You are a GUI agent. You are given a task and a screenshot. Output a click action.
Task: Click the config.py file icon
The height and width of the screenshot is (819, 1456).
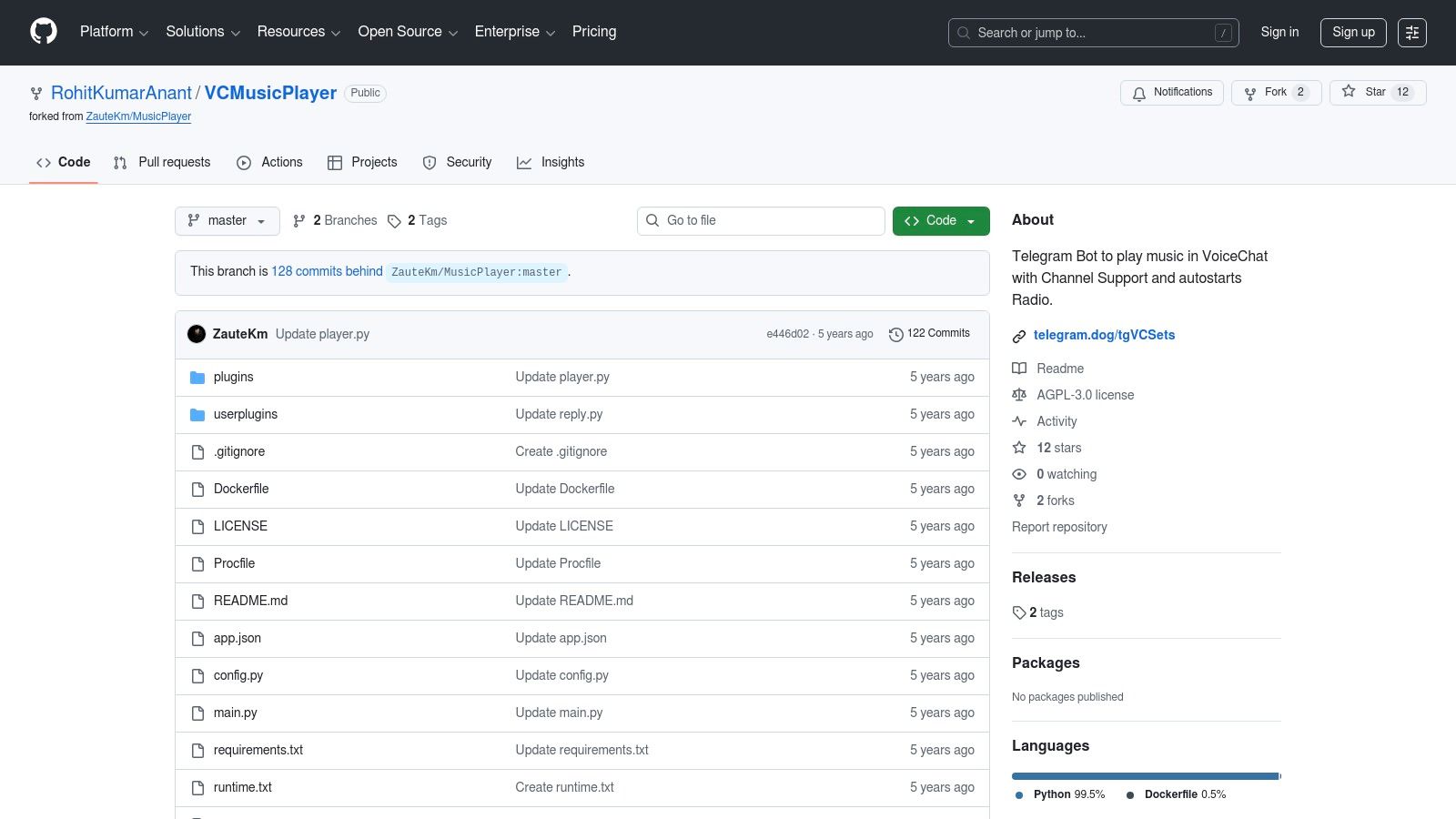tap(197, 676)
